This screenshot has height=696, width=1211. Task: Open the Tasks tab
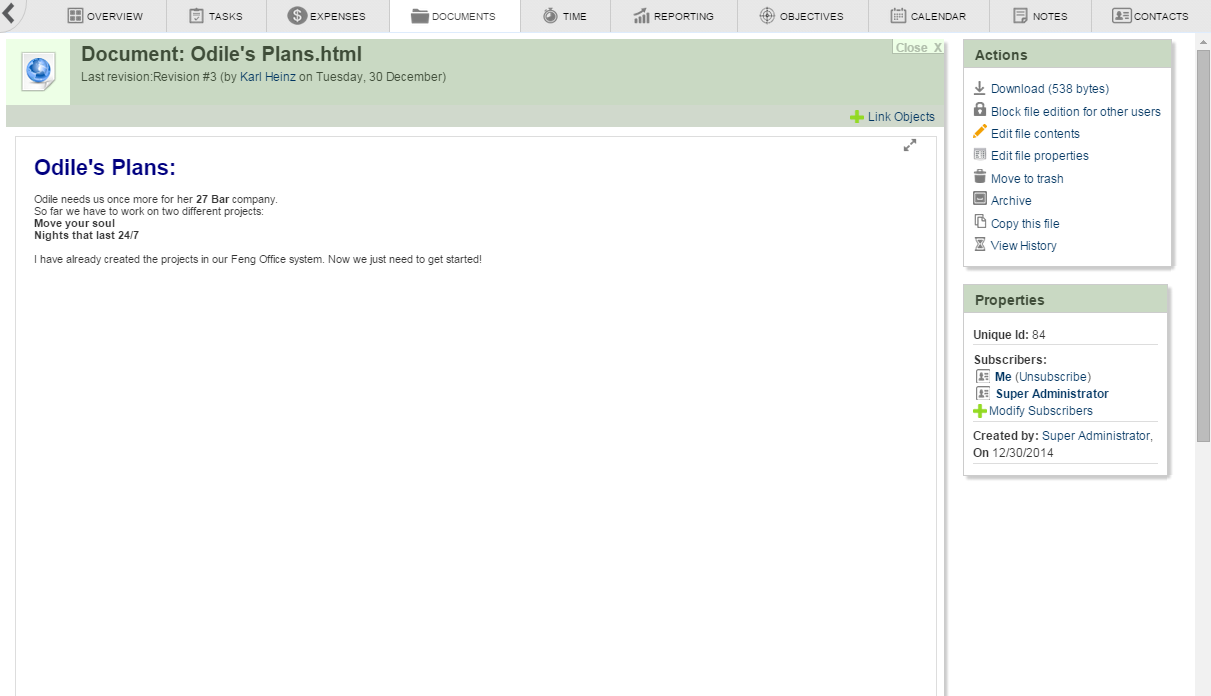point(215,16)
